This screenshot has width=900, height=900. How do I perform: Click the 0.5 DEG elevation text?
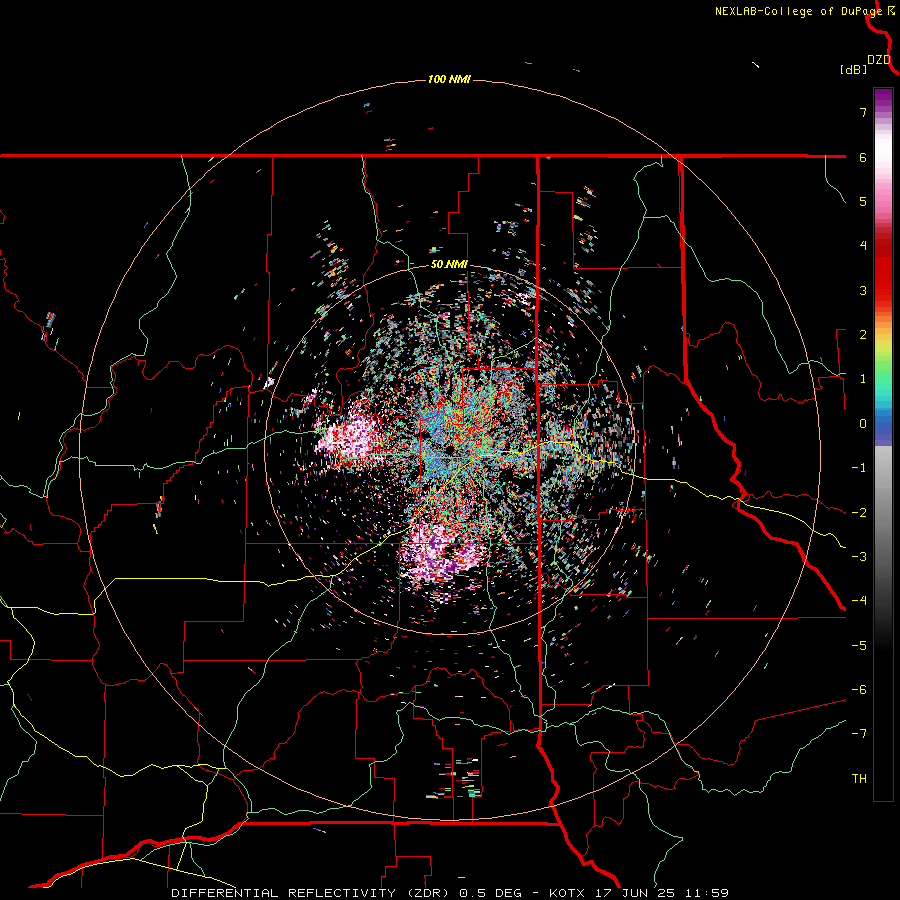pyautogui.click(x=491, y=893)
